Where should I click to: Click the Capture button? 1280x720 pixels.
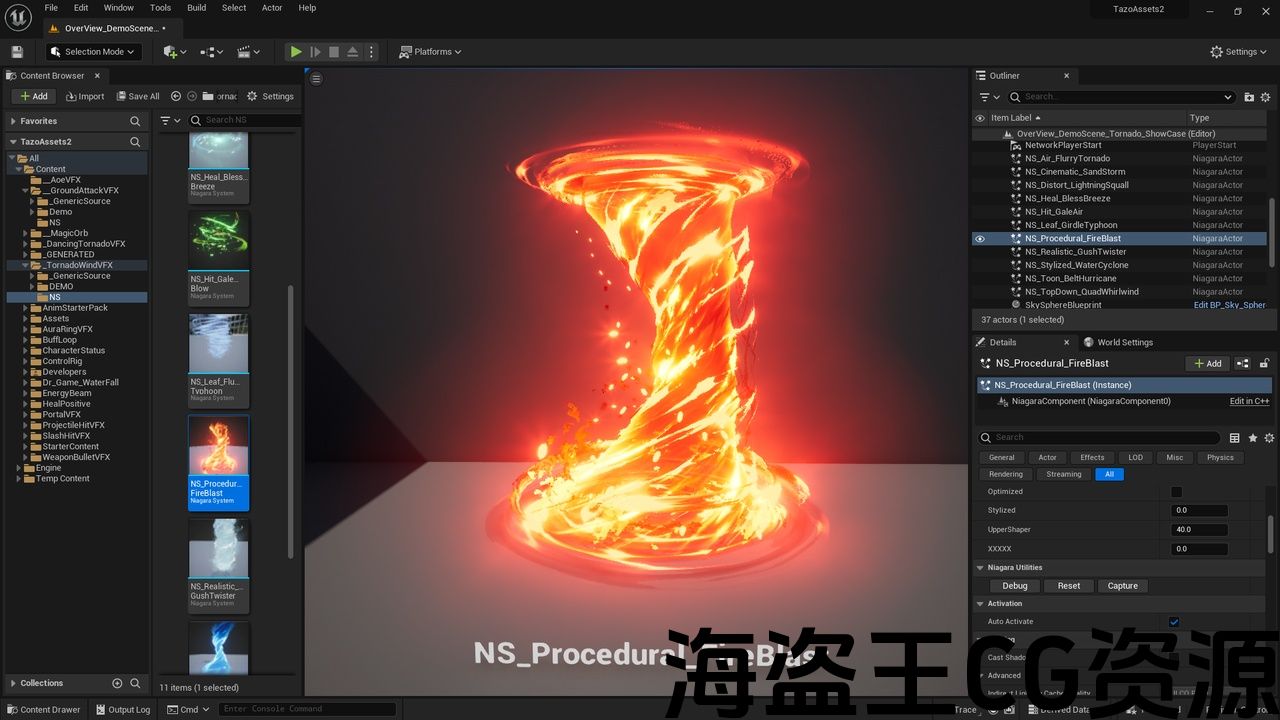coord(1122,586)
